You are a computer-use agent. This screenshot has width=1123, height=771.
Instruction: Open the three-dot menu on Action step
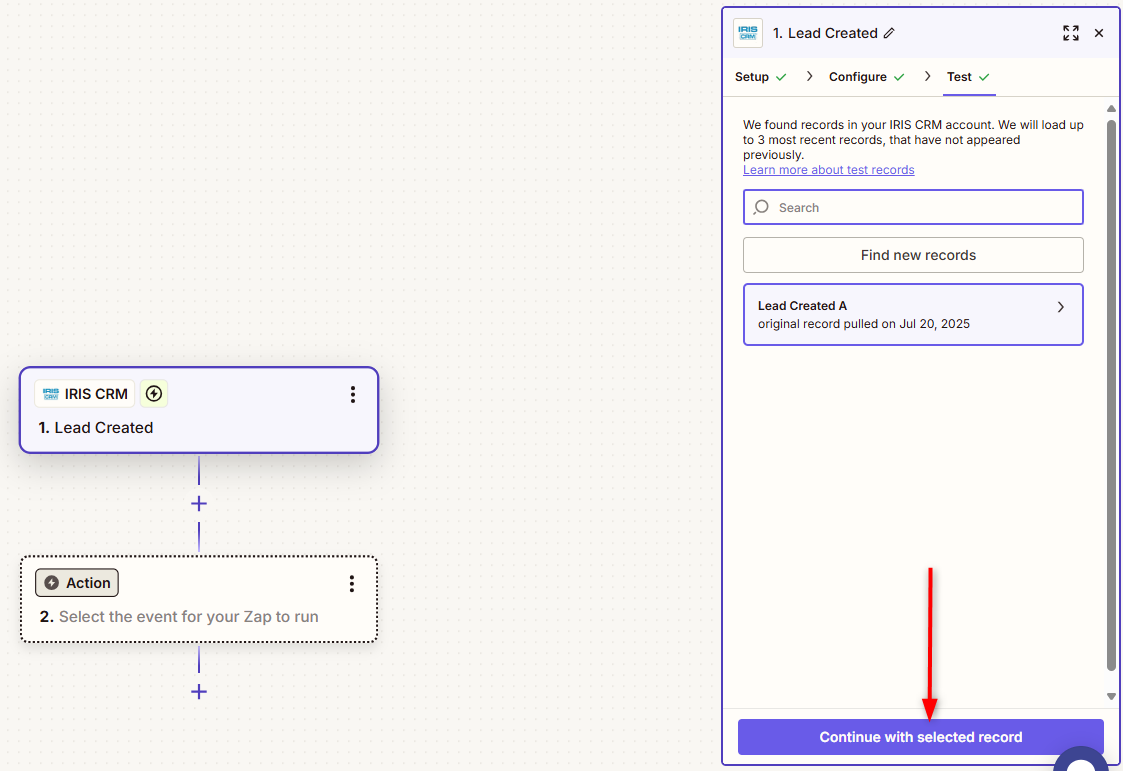(x=352, y=583)
